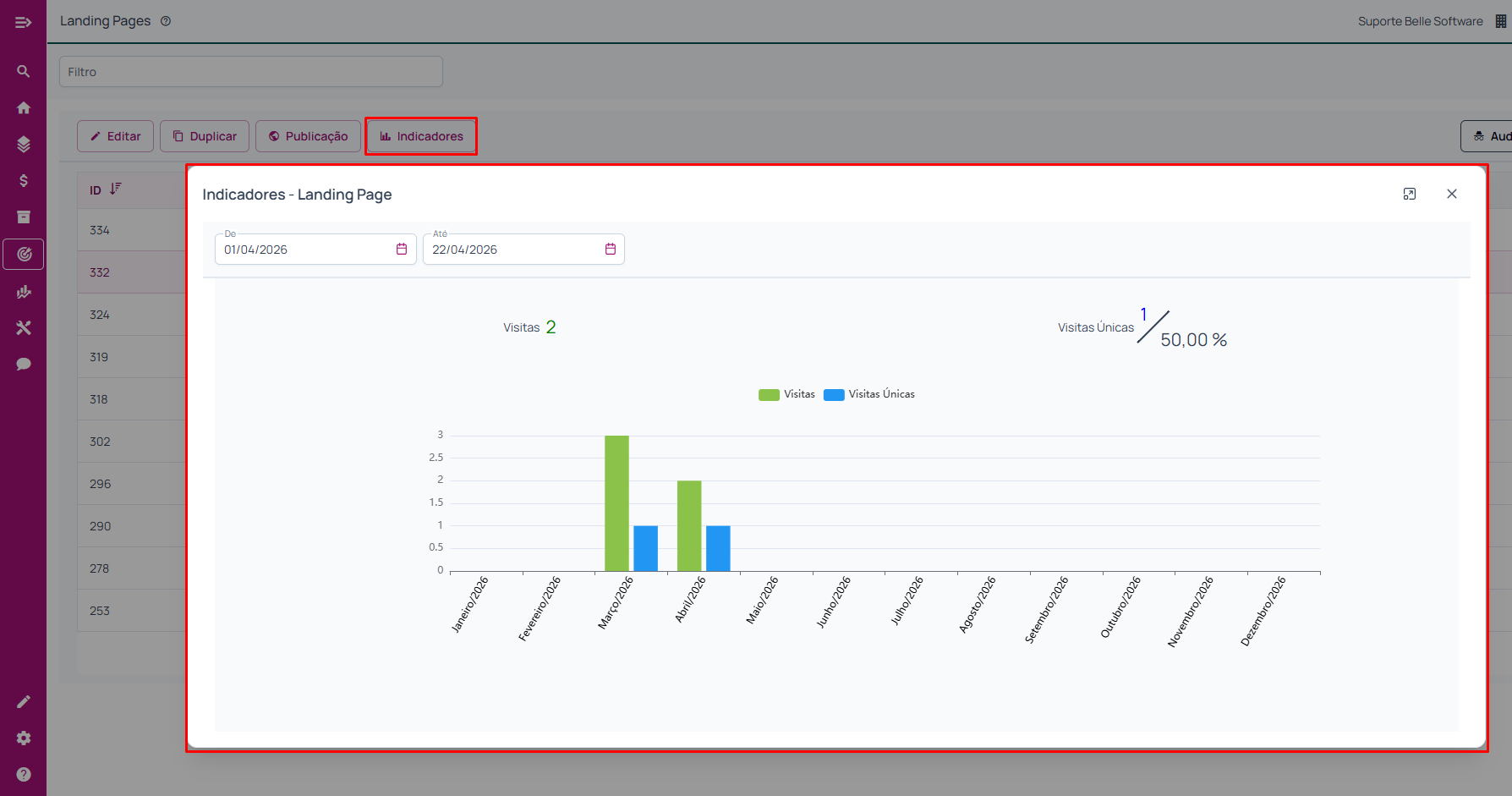The width and height of the screenshot is (1512, 796).
Task: Toggle Visitas series in chart legend
Action: 787,394
